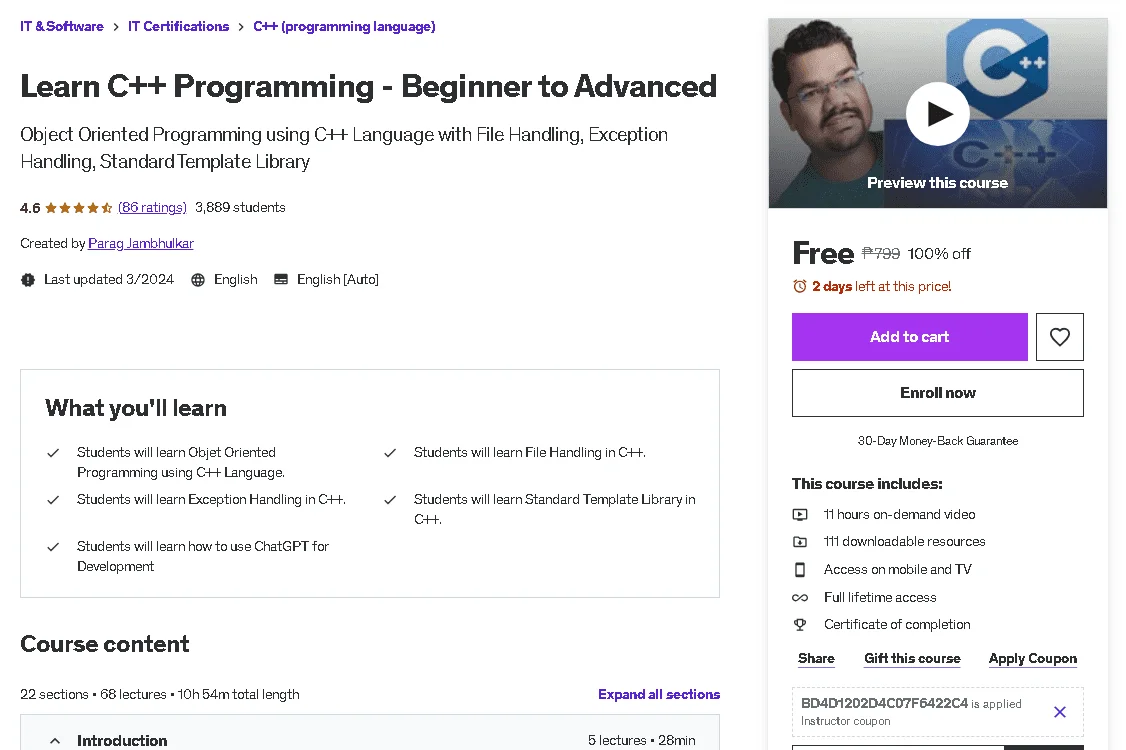
Task: Click checkmark beside ChatGPT for Development
Action: coord(53,547)
